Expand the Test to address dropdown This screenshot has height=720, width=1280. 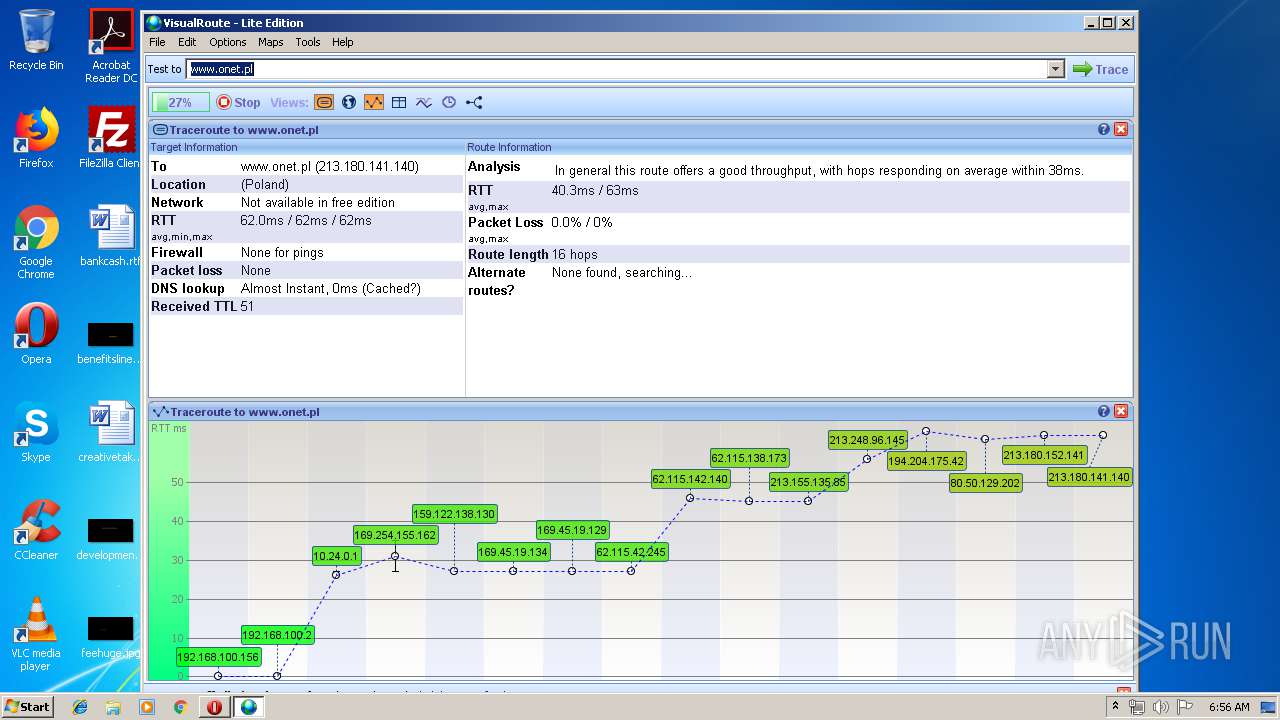pos(1055,69)
